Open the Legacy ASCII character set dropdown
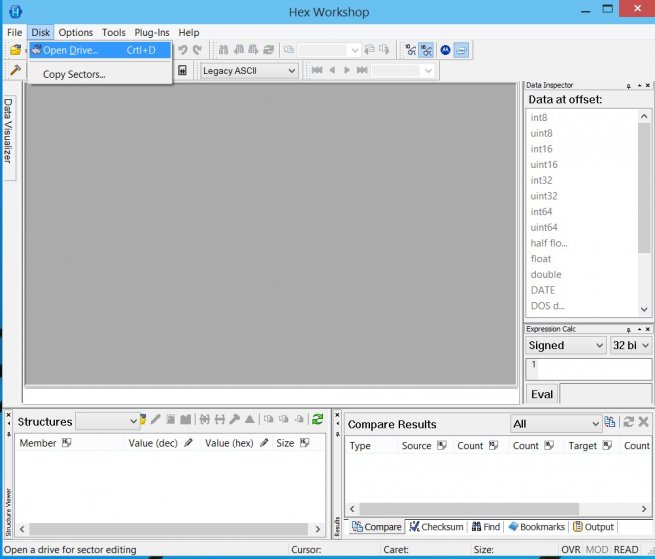Viewport: 655px width, 559px height. click(x=249, y=71)
